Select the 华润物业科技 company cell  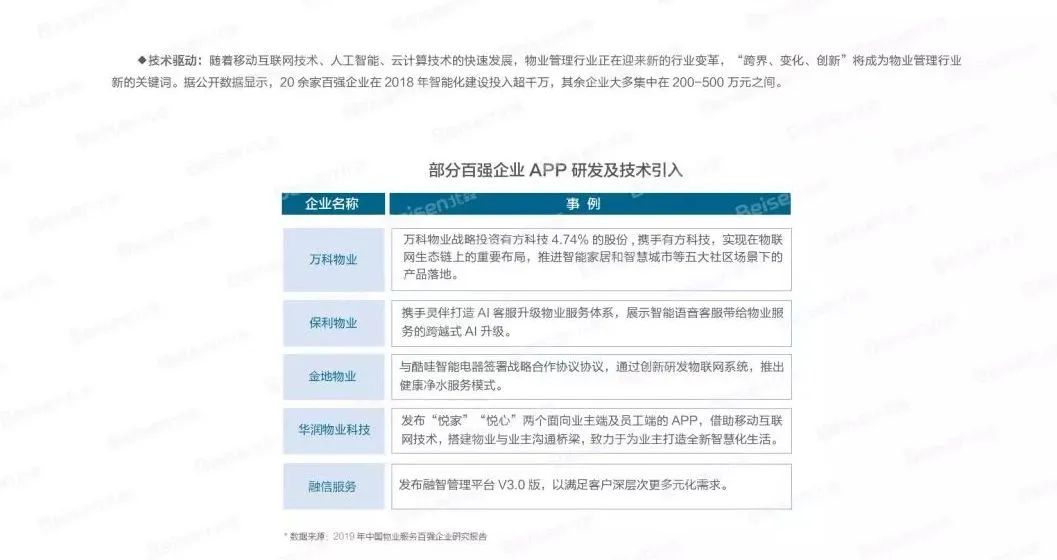(333, 430)
